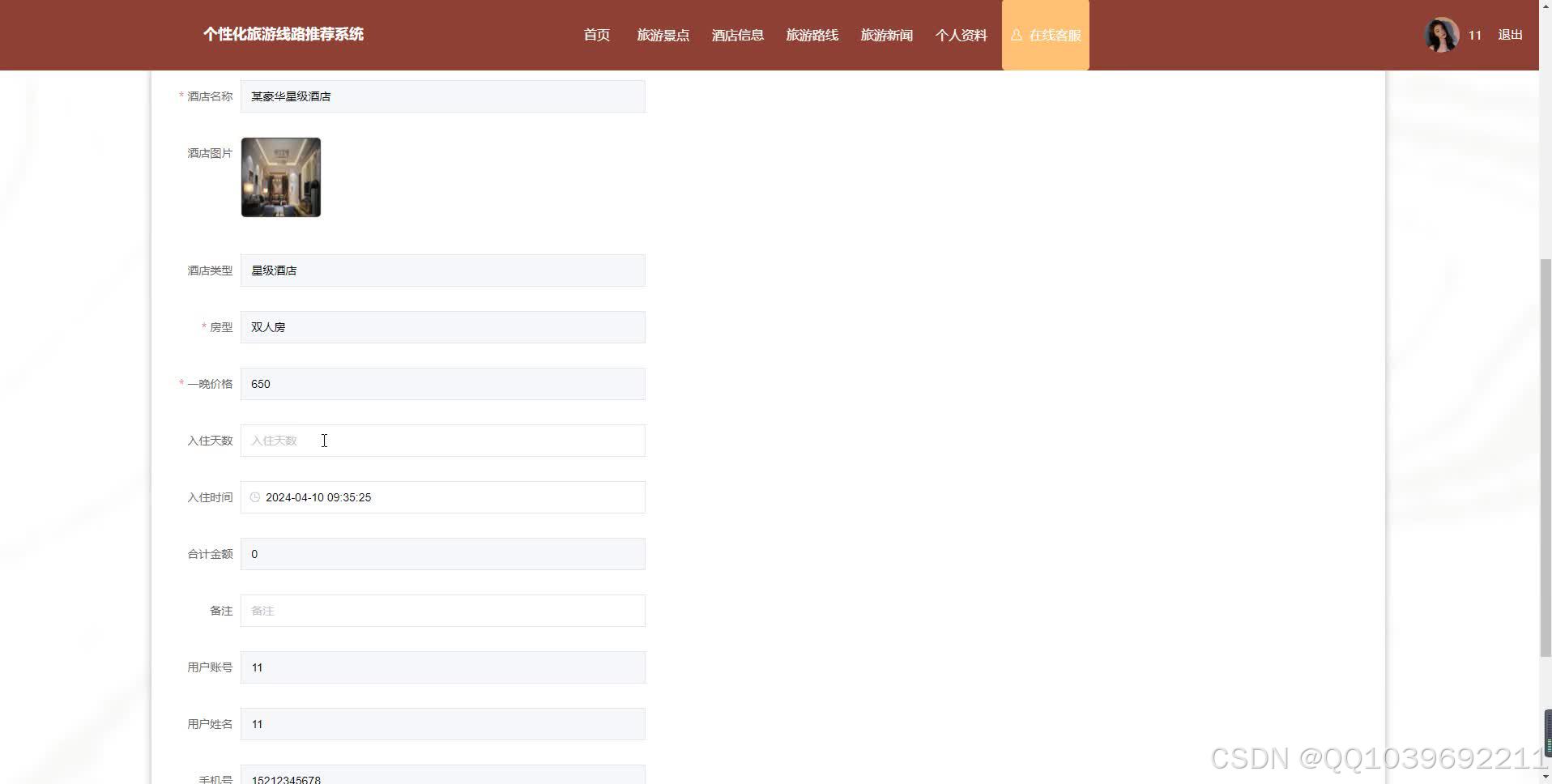Go to 酒店信息 page
This screenshot has height=784, width=1552.
tap(737, 35)
